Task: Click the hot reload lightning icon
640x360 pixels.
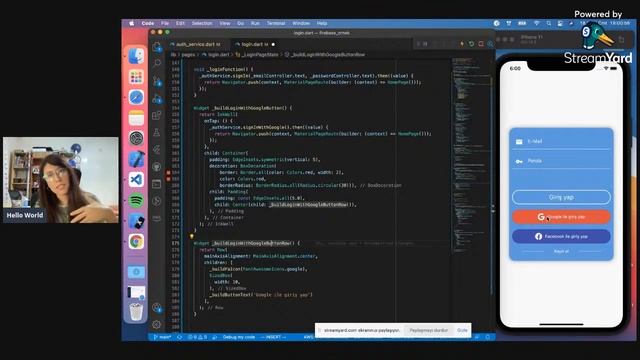Action: tap(462, 44)
